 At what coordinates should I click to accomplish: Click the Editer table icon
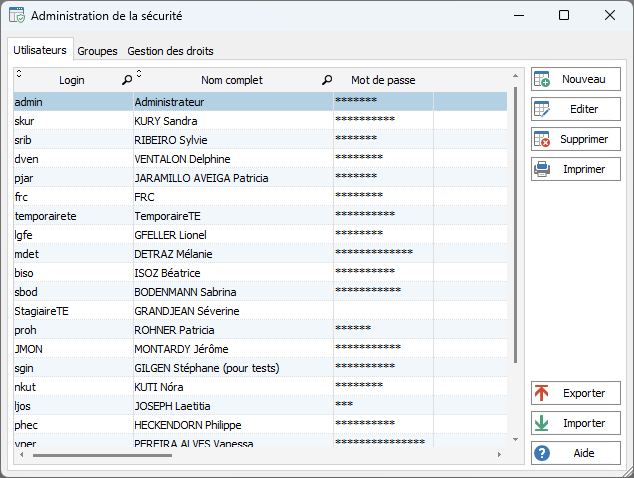click(x=542, y=109)
